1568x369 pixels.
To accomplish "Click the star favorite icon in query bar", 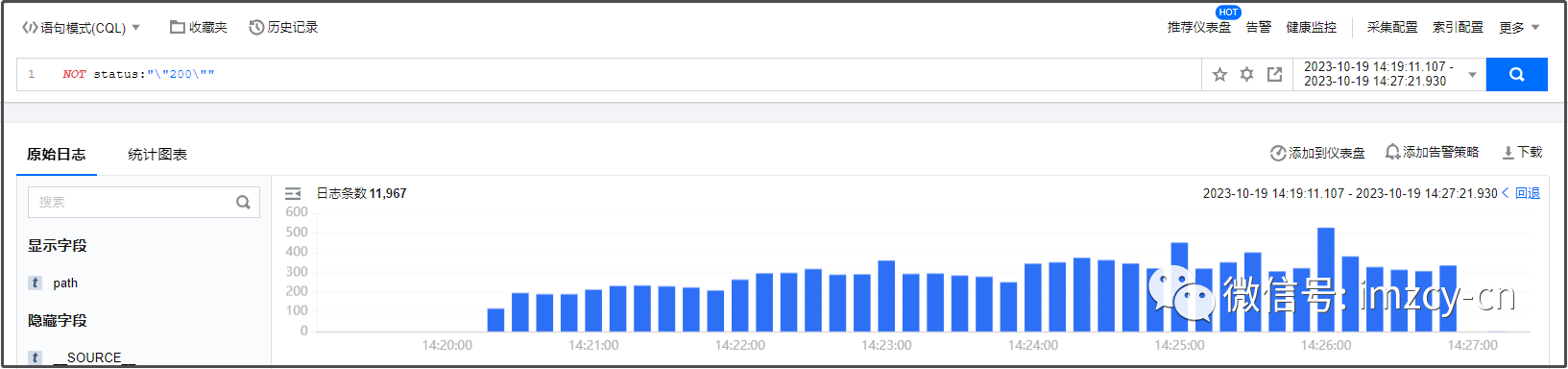I will pos(1219,74).
